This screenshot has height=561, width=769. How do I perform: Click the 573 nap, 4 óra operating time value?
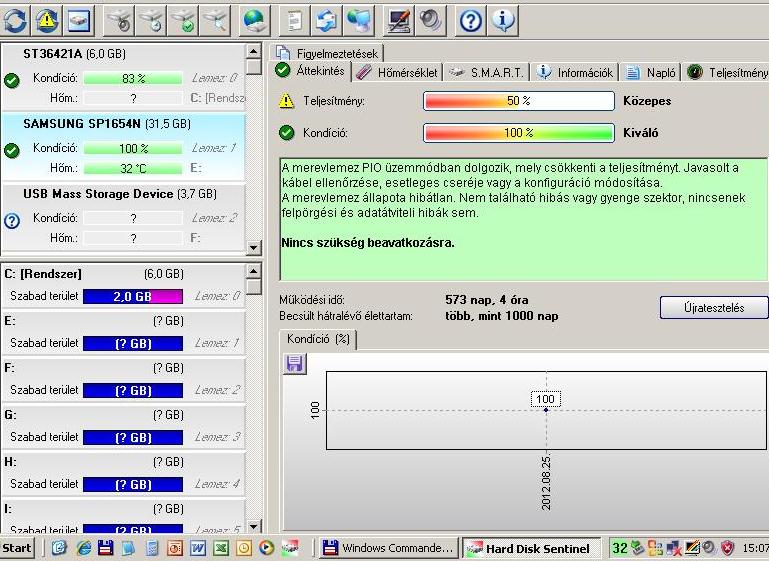(487, 300)
